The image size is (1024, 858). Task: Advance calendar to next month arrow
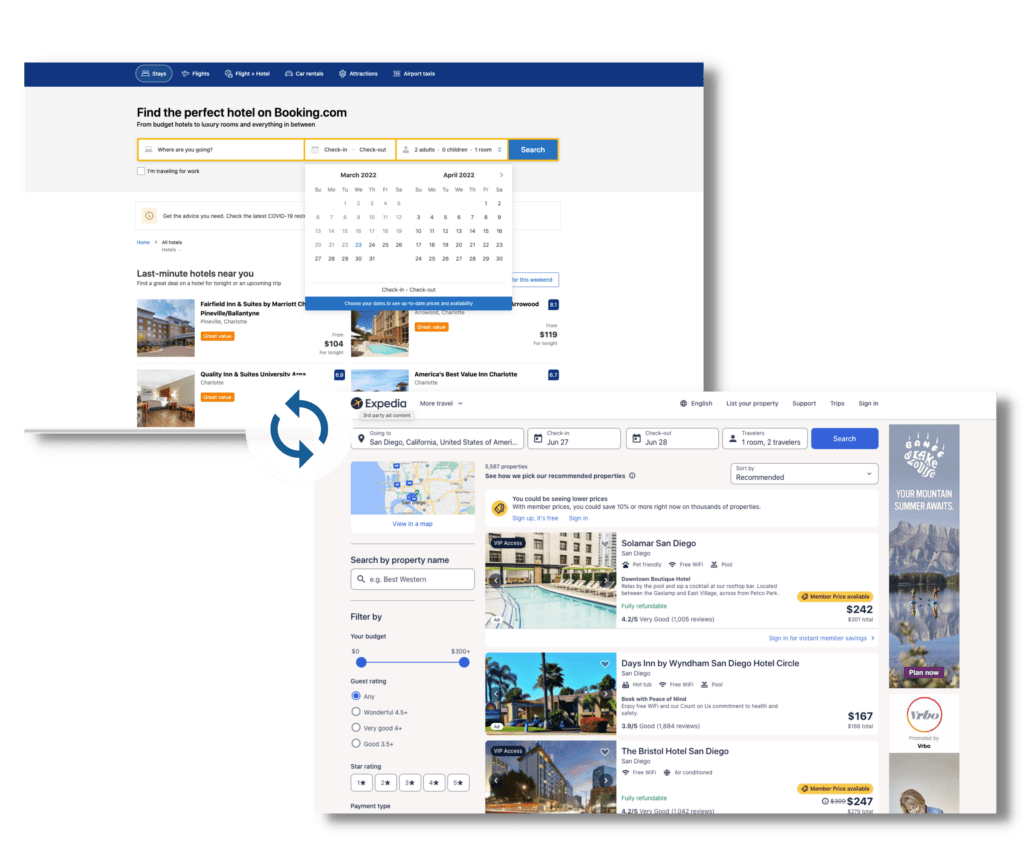(501, 175)
